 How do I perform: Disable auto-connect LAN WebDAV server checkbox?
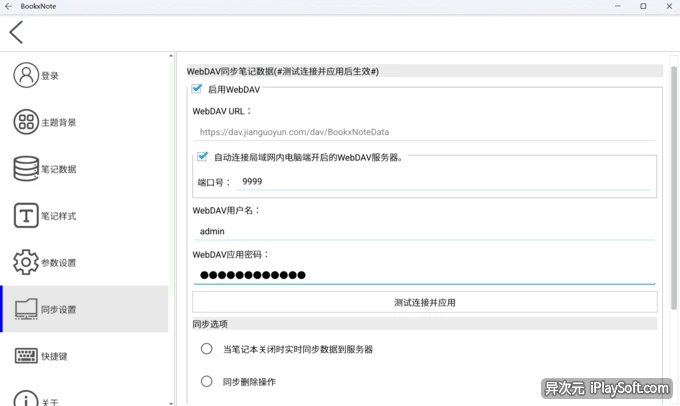tap(203, 157)
